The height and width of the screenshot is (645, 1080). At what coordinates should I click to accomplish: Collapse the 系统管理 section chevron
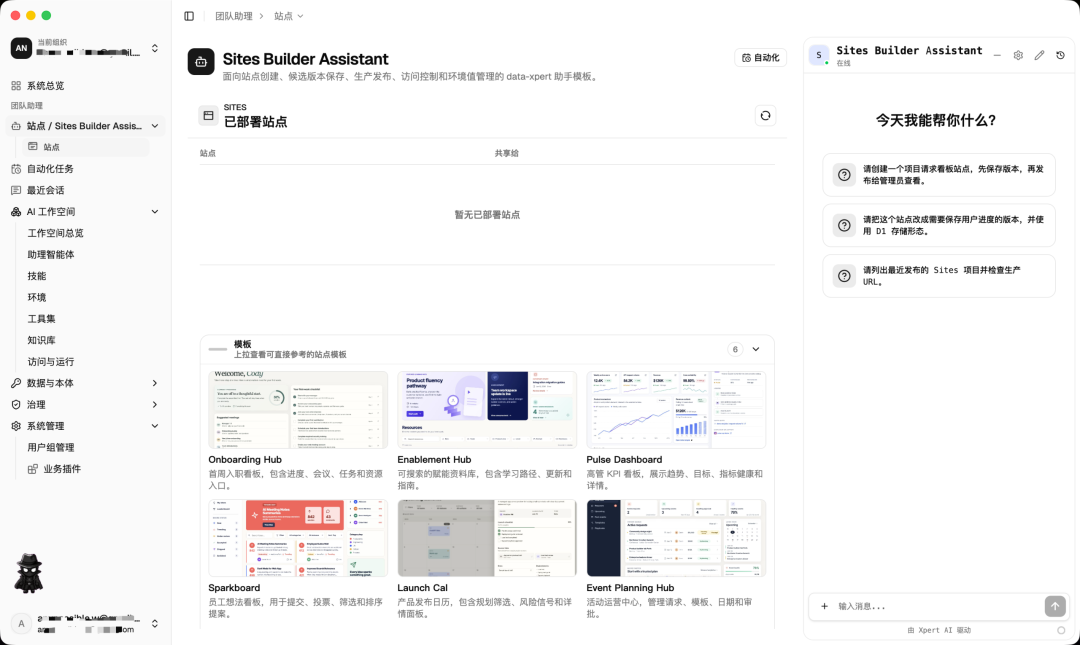click(155, 426)
